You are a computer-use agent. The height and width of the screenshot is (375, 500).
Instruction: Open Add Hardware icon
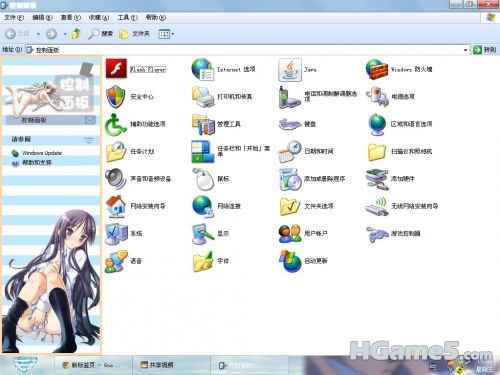(x=377, y=179)
